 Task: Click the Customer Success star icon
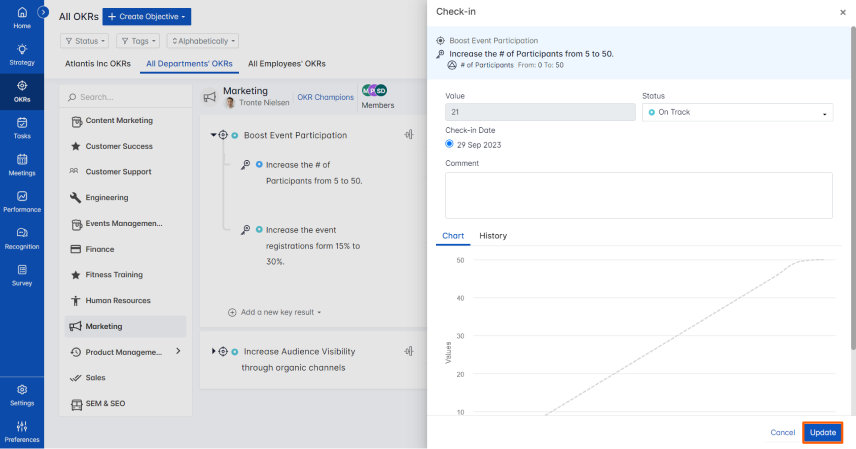[x=76, y=146]
